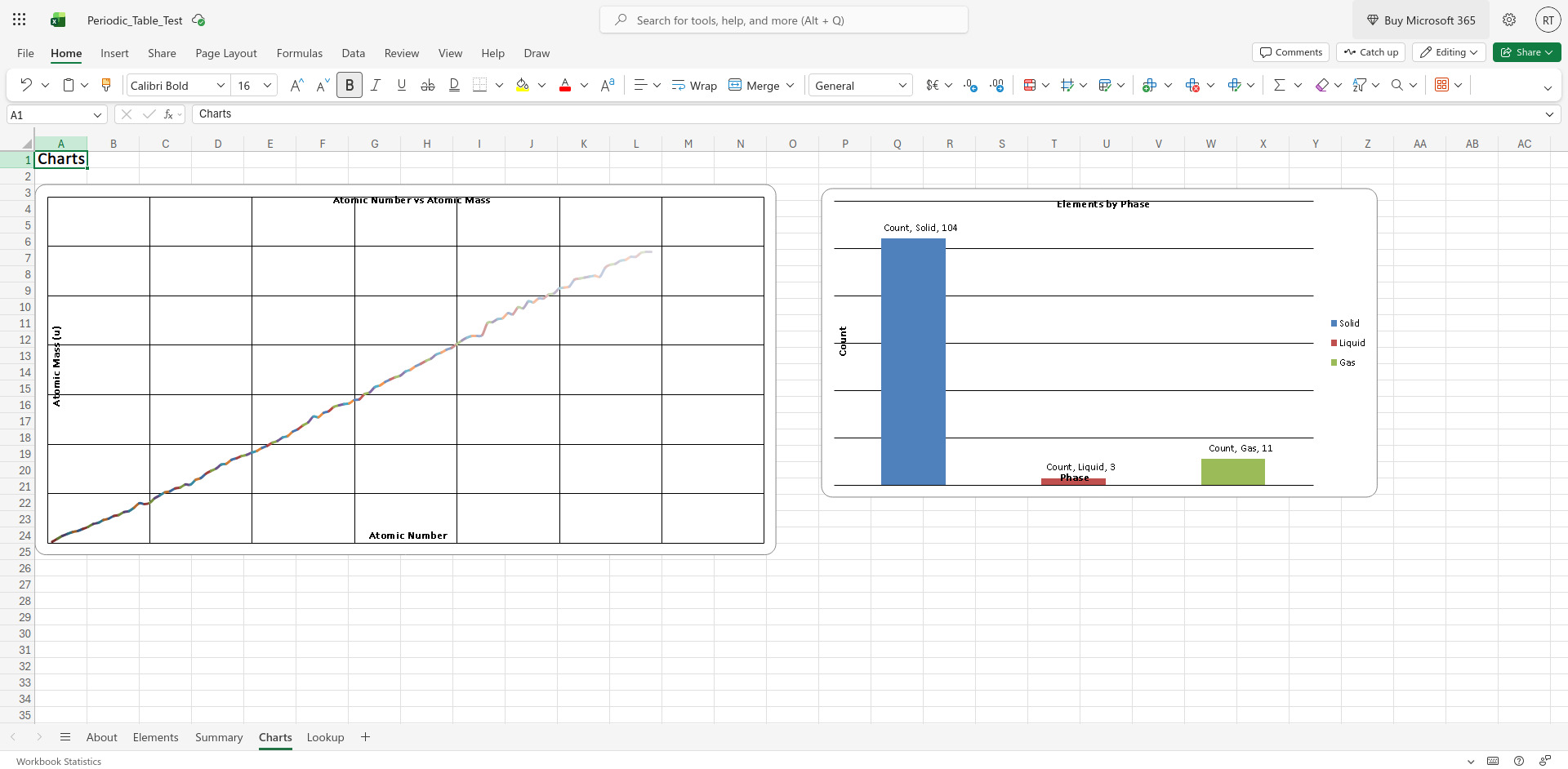Screen dimensions: 1568x769
Task: Click the Insert Cells icon
Action: click(1151, 85)
